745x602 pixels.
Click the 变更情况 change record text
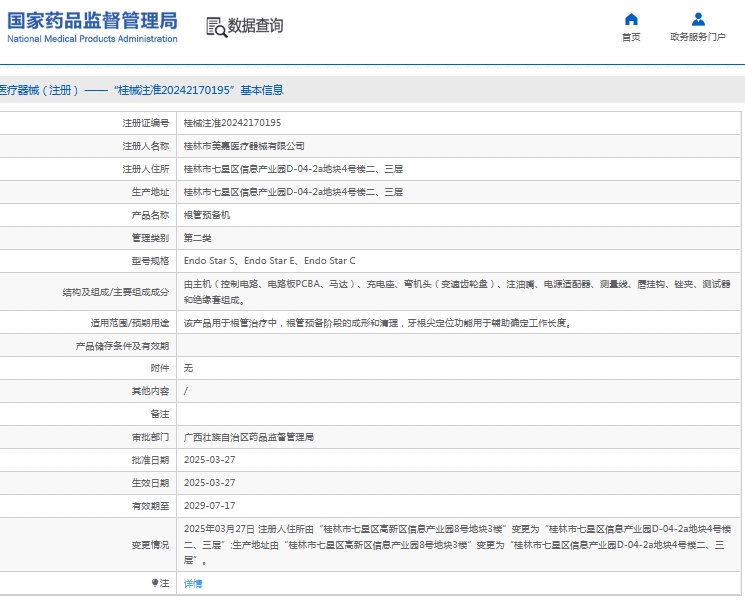click(x=457, y=545)
